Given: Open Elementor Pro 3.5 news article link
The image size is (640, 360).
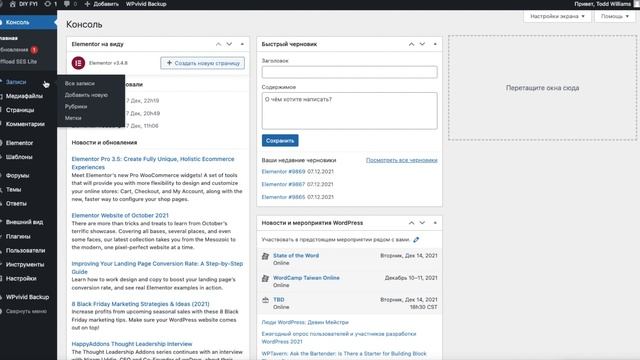Looking at the screenshot, I should click(153, 163).
